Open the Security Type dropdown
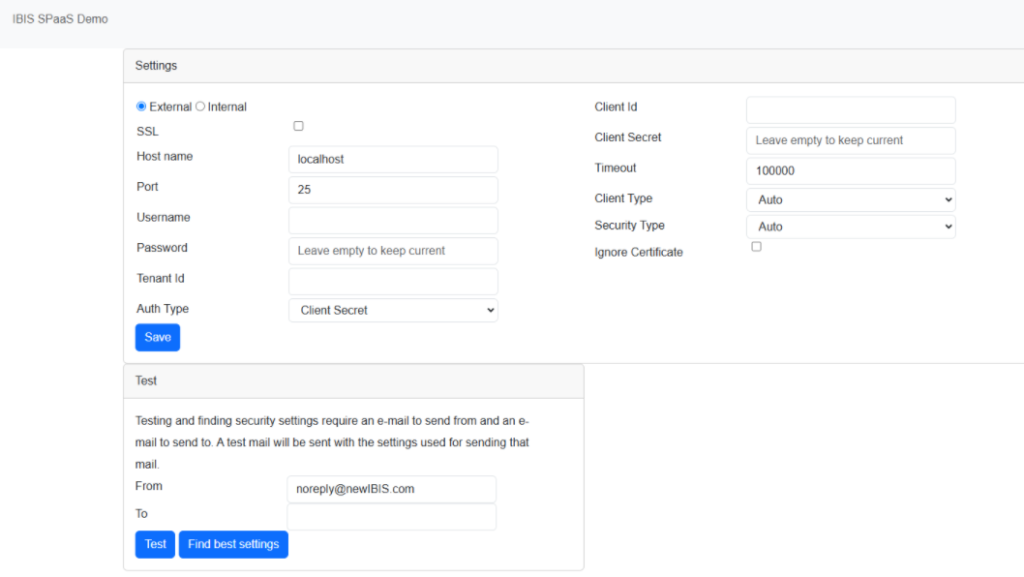1024x577 pixels. pyautogui.click(x=850, y=227)
